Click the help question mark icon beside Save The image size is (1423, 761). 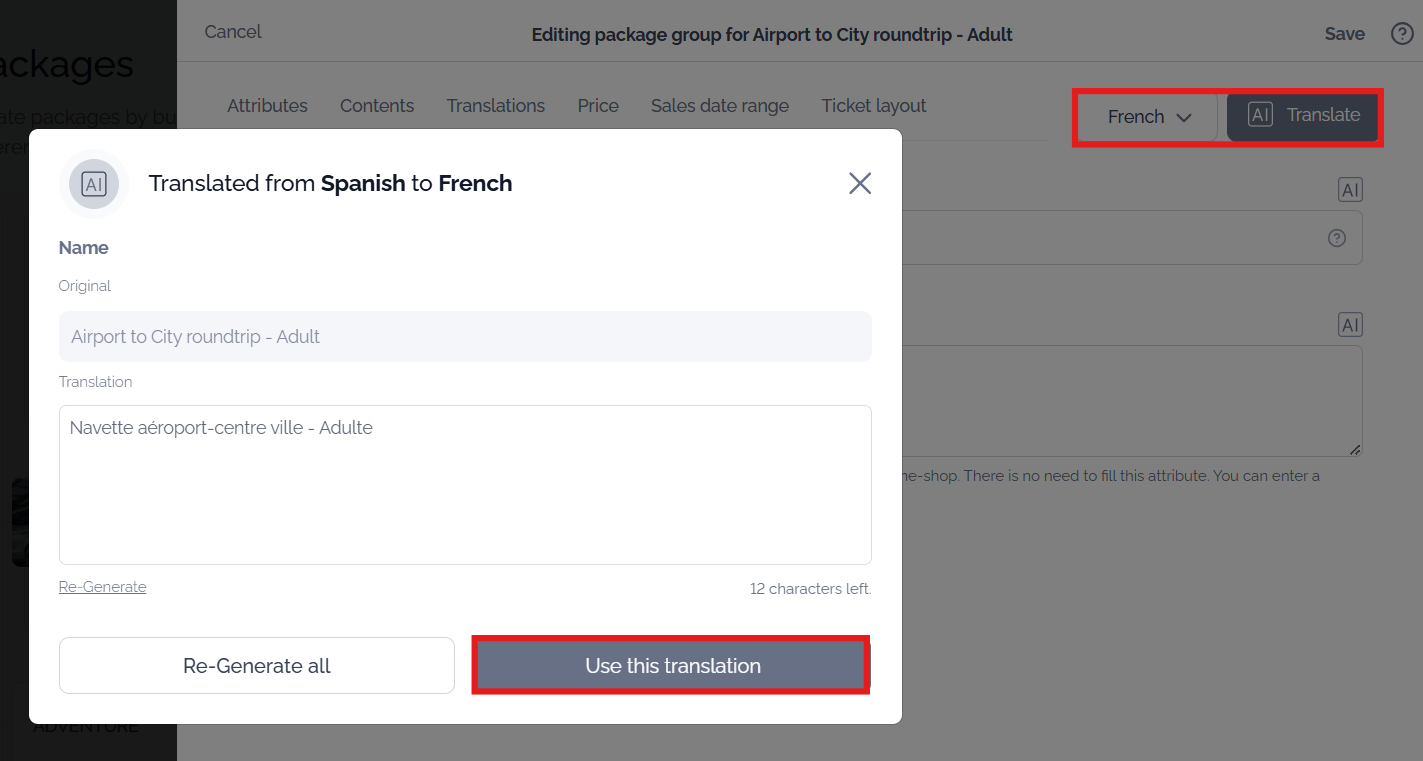[x=1402, y=34]
